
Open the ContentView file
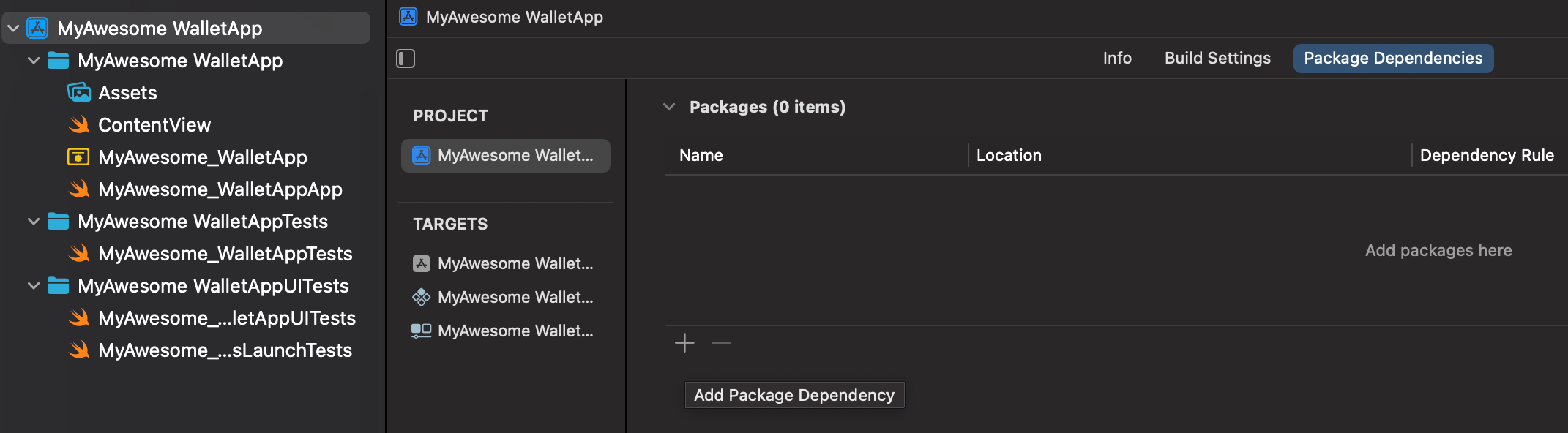(x=154, y=125)
